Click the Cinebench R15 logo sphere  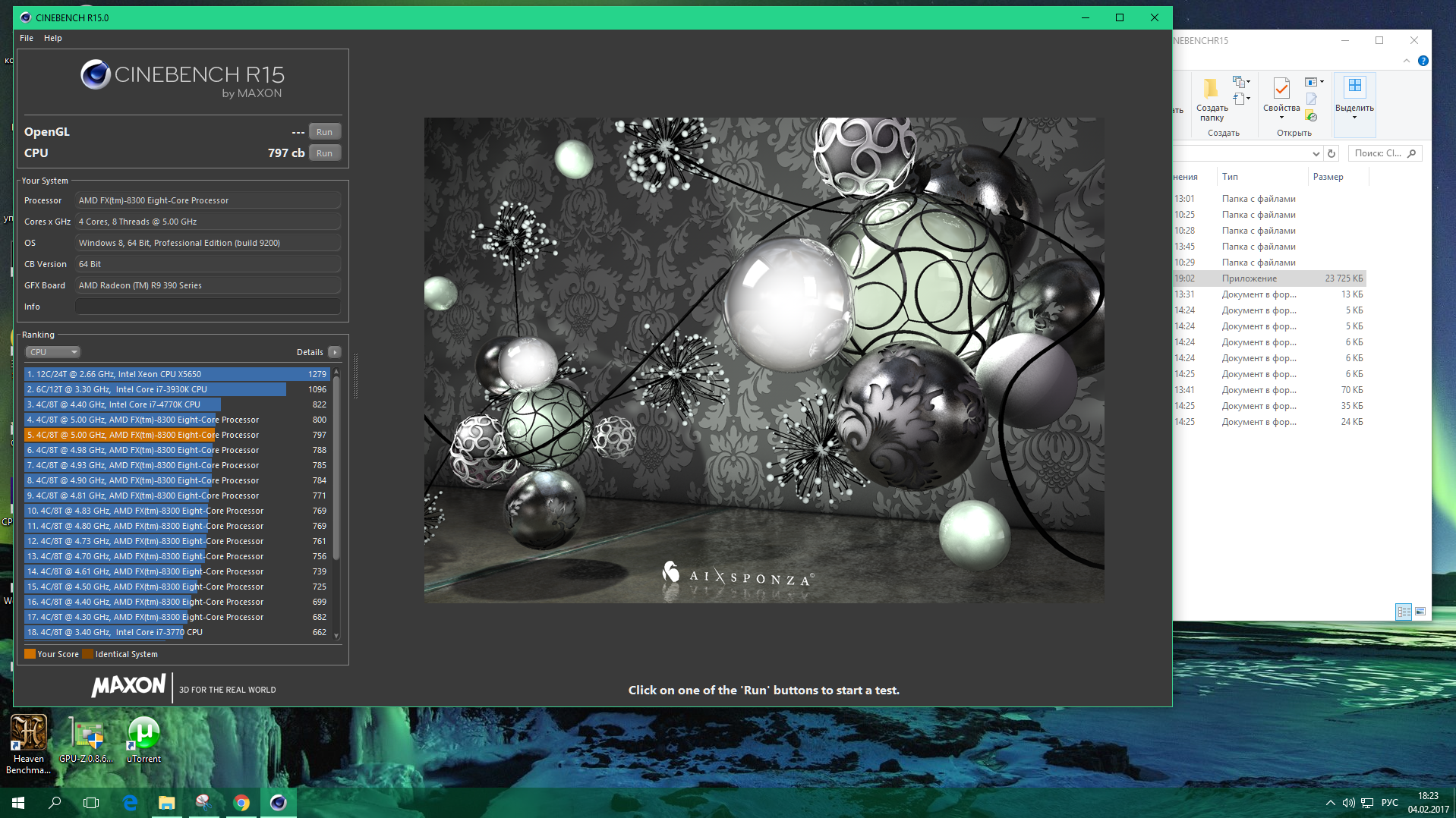(96, 74)
